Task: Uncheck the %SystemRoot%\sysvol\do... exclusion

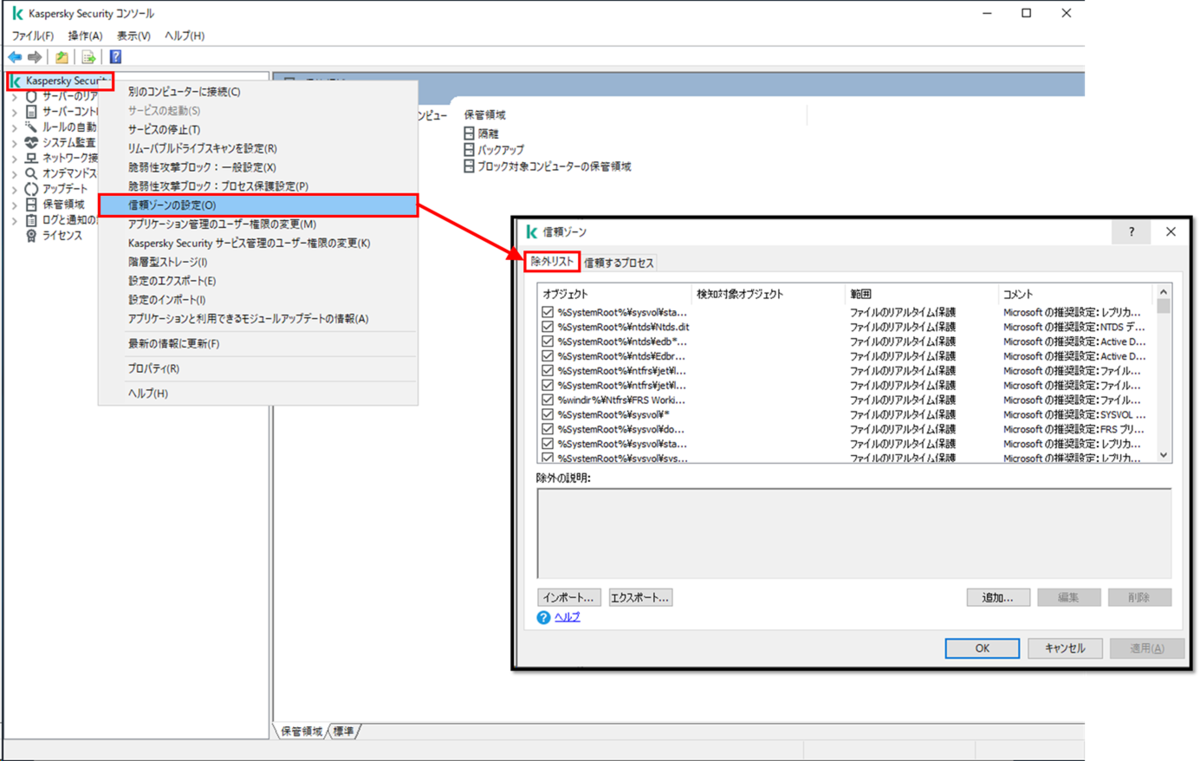Action: click(547, 429)
